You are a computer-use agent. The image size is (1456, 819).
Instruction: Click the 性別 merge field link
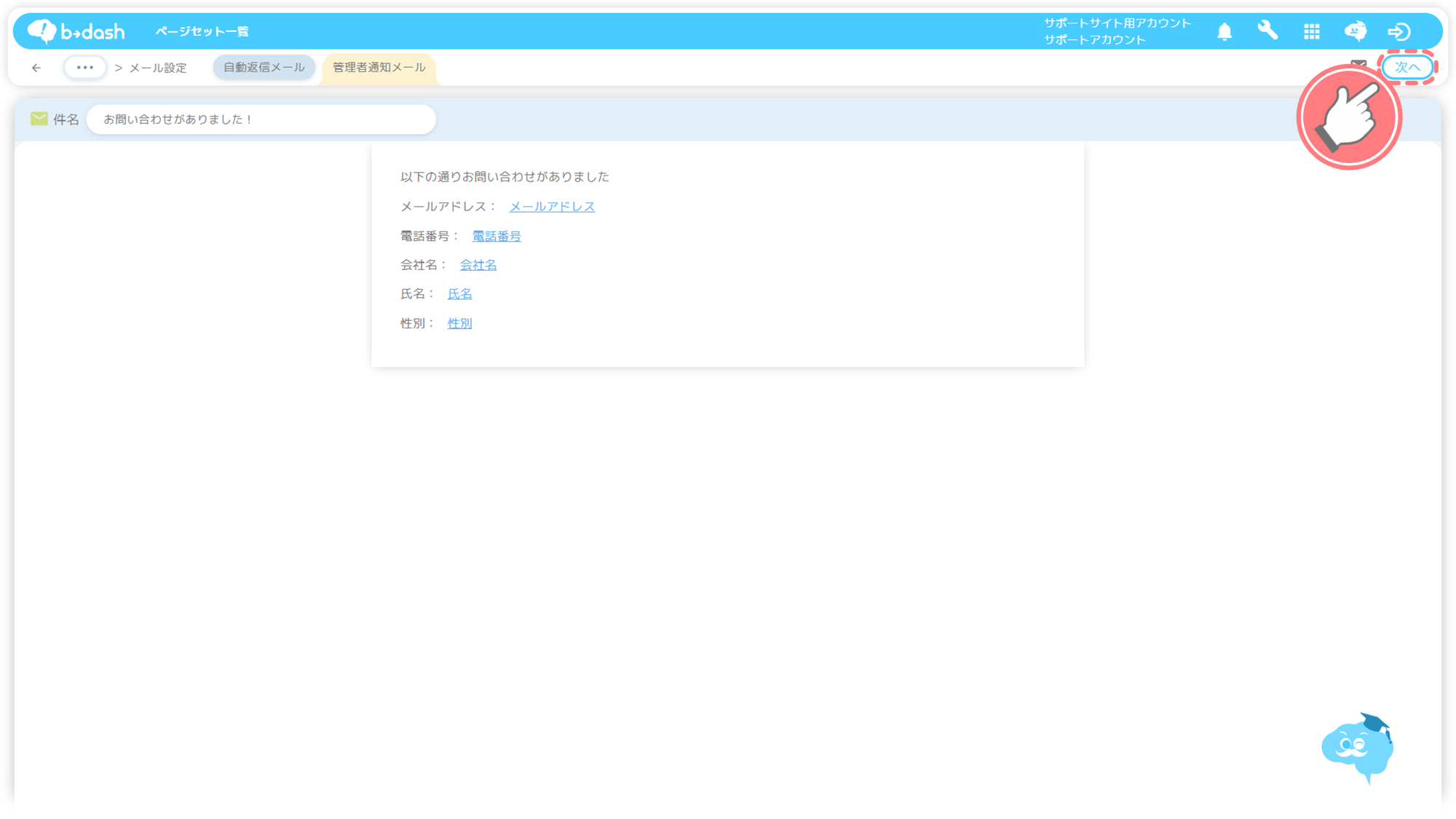(x=459, y=323)
